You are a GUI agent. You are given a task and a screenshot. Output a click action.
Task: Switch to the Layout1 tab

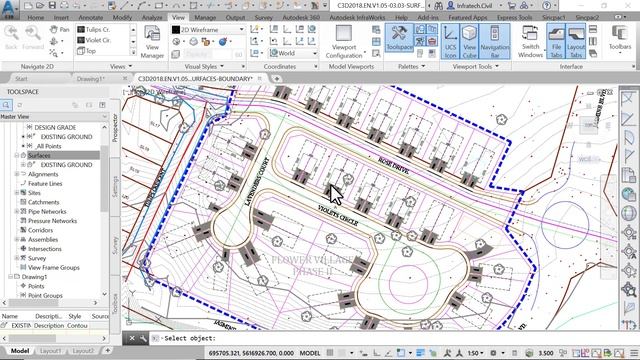(x=50, y=351)
